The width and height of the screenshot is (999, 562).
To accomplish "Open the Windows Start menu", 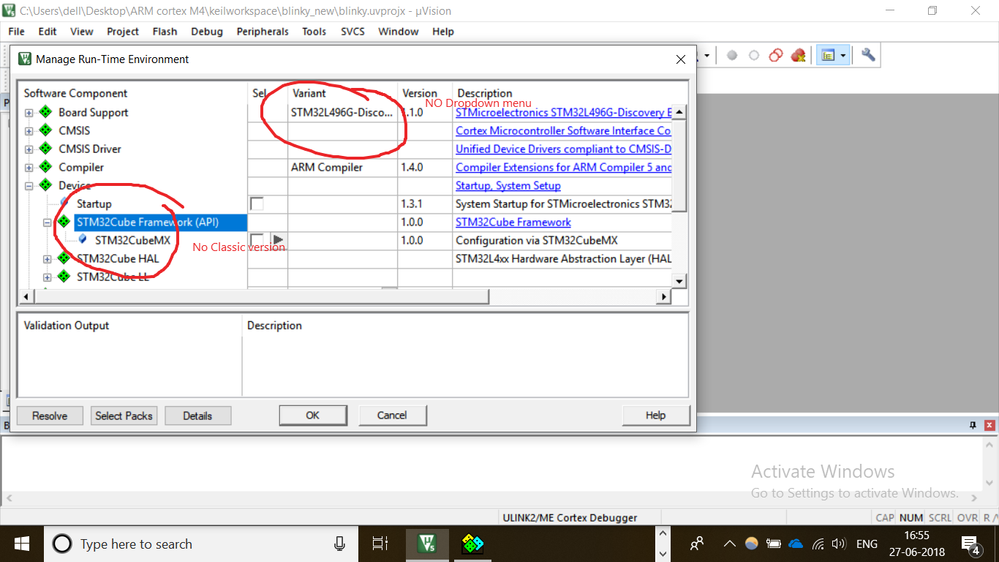I will coord(22,544).
